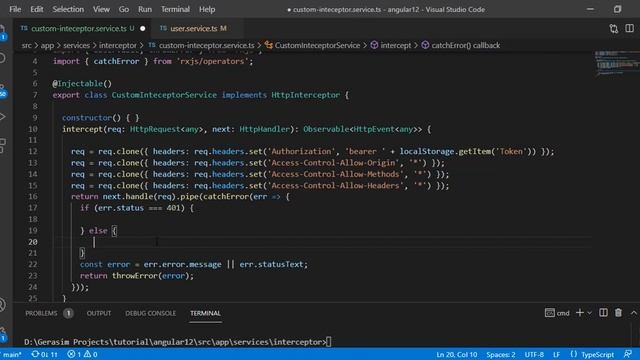Open the Selection menu
This screenshot has width=640, height=360.
tap(68, 9)
